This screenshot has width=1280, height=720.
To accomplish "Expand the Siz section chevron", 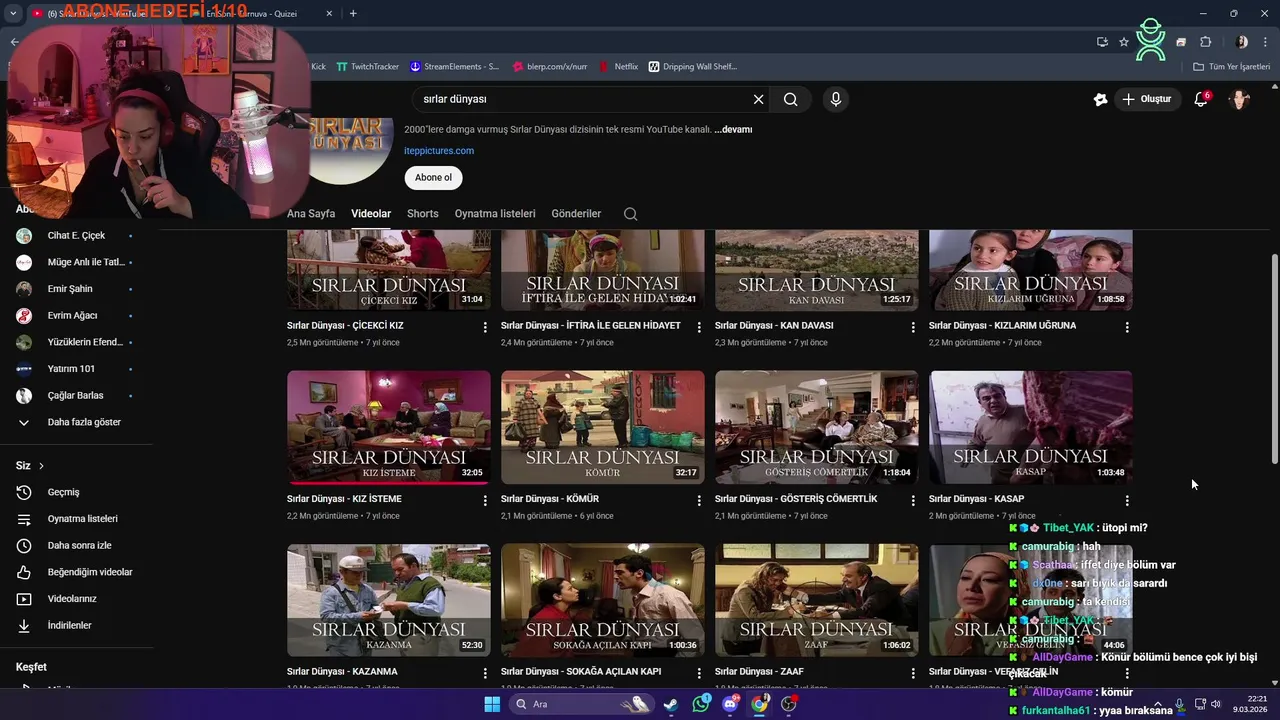I will click(41, 466).
